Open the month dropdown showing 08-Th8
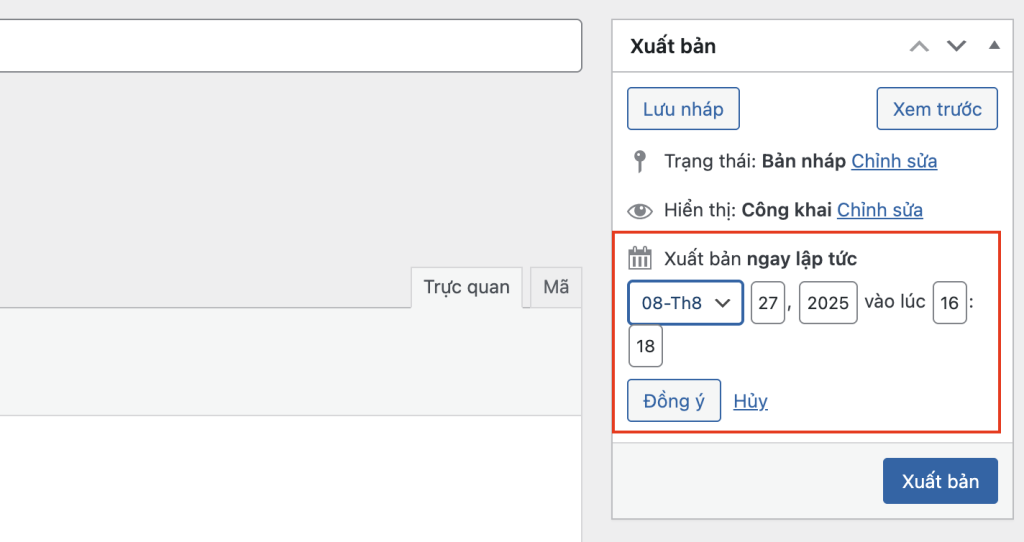 coord(685,303)
